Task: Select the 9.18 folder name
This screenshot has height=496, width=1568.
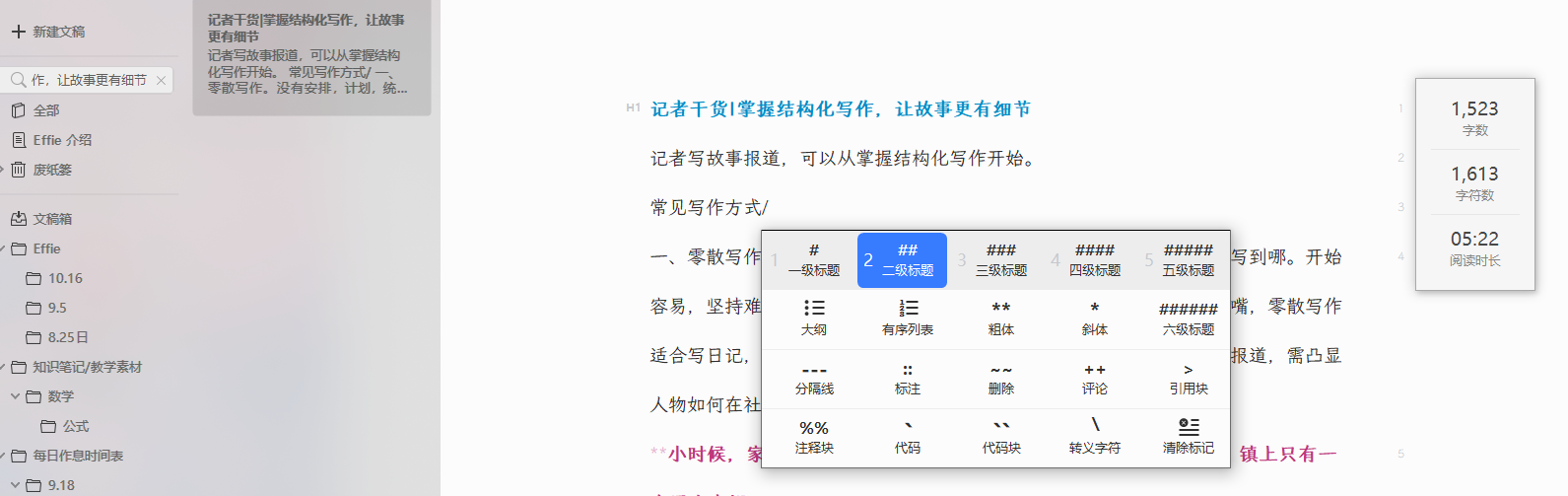Action: (61, 485)
